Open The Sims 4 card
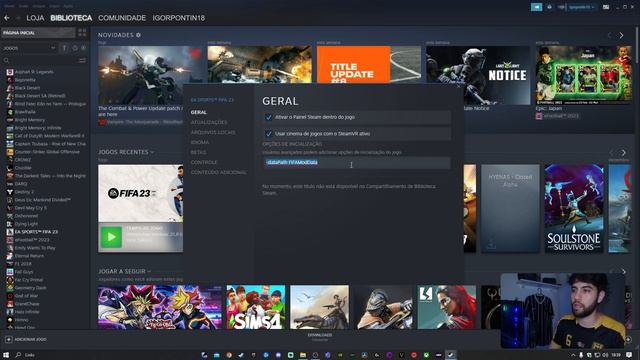The height and width of the screenshot is (360, 640). click(256, 307)
